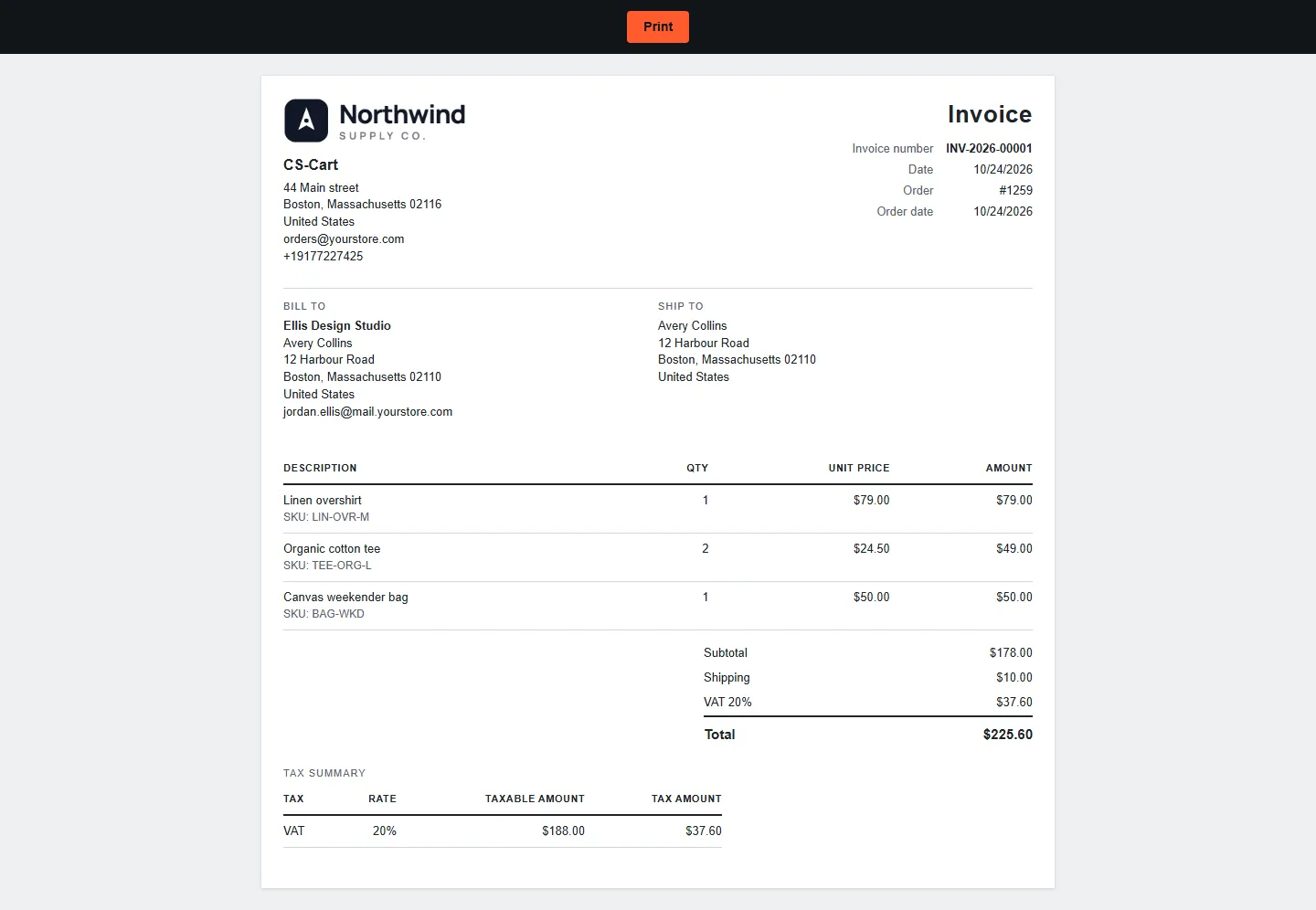Select invoice number INV-2026-00001
1316x910 pixels.
click(989, 148)
